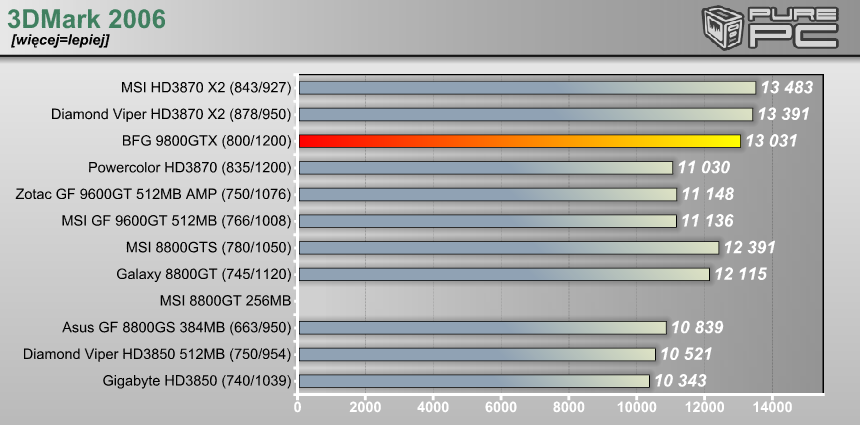Click the Gigabyte HD3850 bar
Image resolution: width=860 pixels, height=425 pixels.
[x=474, y=381]
